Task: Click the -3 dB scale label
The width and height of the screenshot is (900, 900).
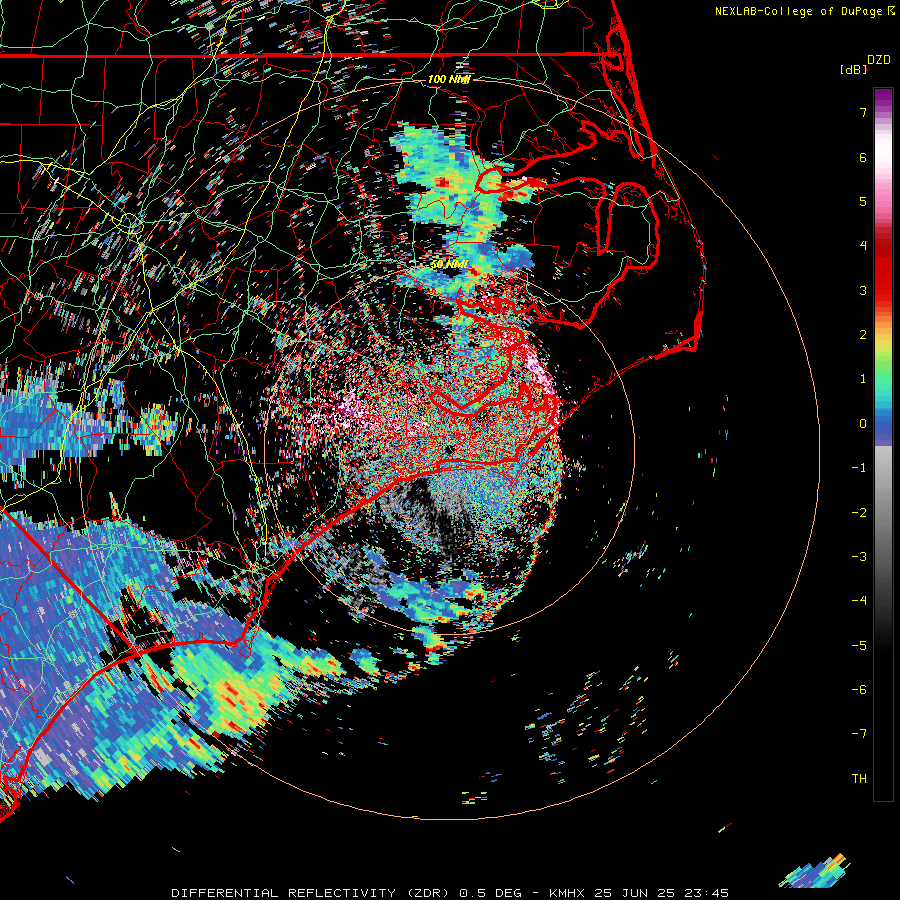Action: (x=859, y=557)
